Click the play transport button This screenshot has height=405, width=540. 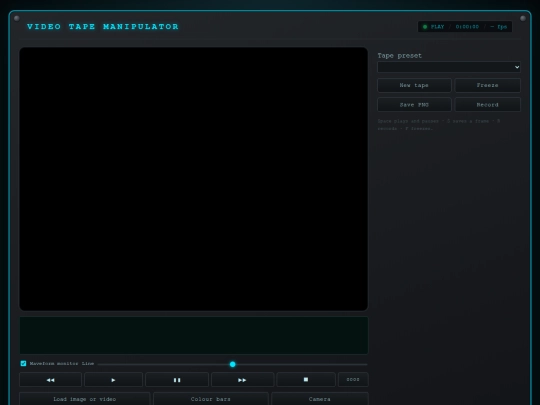coord(113,380)
